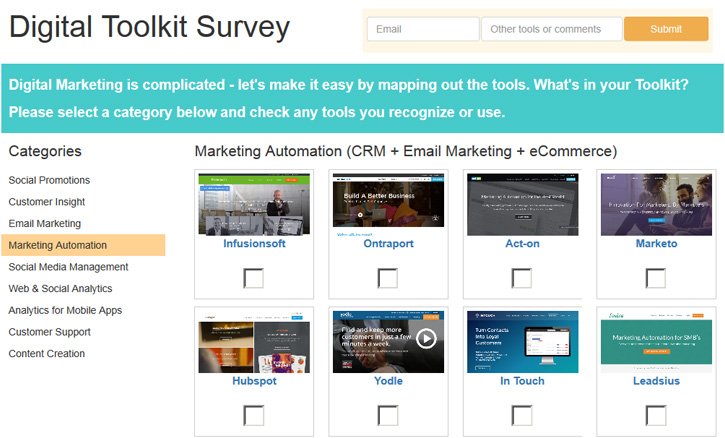Go to Email Marketing category
Viewport: 725px width, 438px height.
tap(45, 223)
